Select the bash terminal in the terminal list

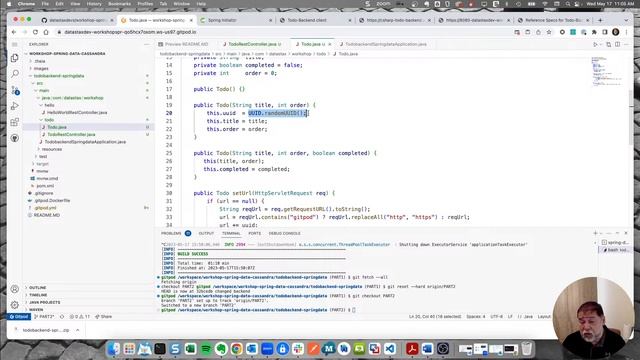tap(616, 250)
